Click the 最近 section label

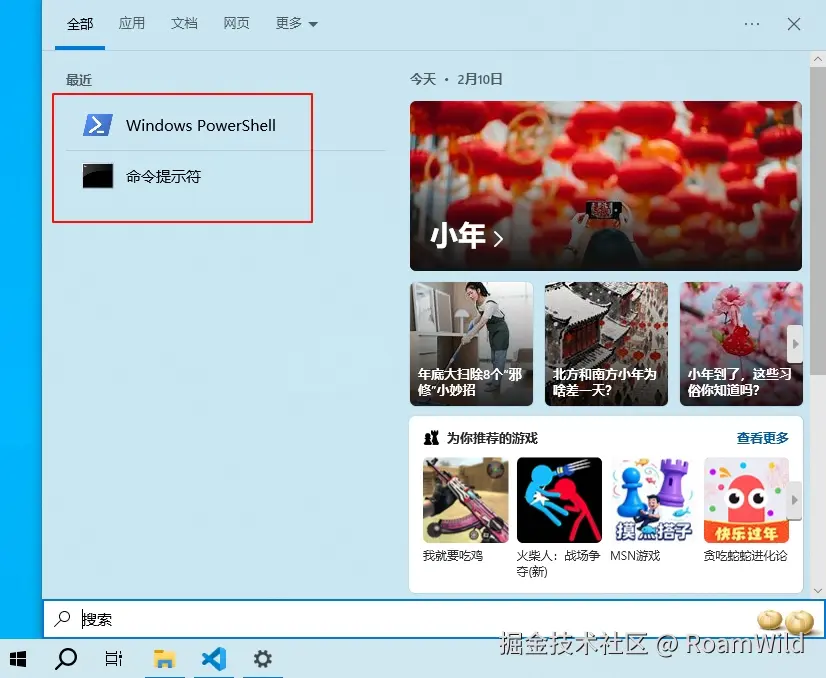tap(78, 80)
